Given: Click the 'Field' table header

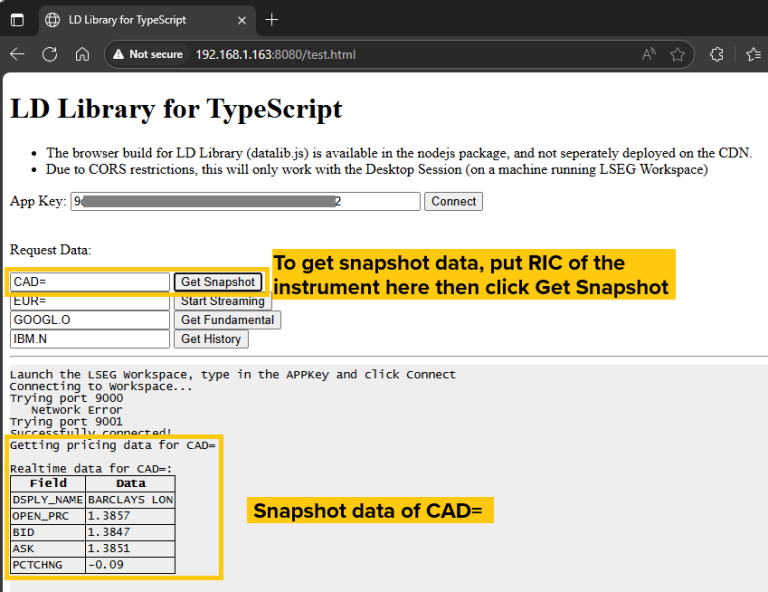Looking at the screenshot, I should [48, 483].
